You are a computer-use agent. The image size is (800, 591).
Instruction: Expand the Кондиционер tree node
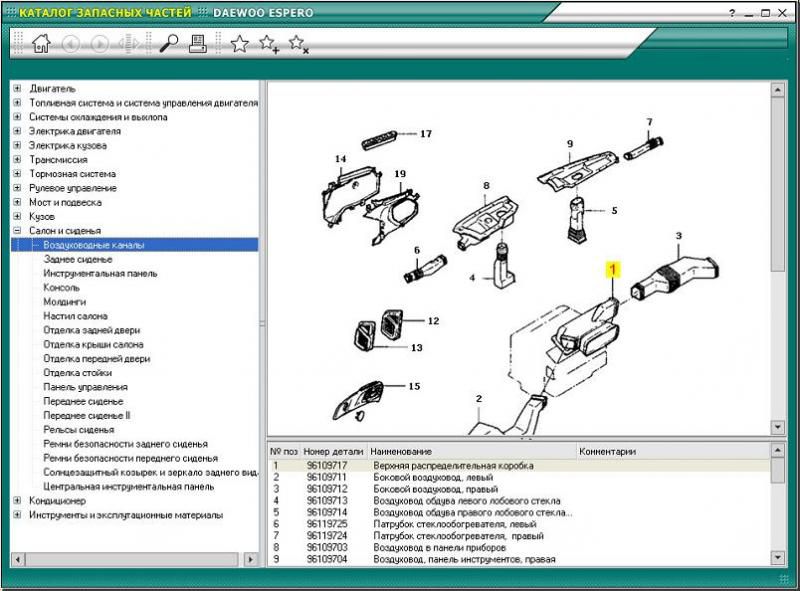coord(18,501)
